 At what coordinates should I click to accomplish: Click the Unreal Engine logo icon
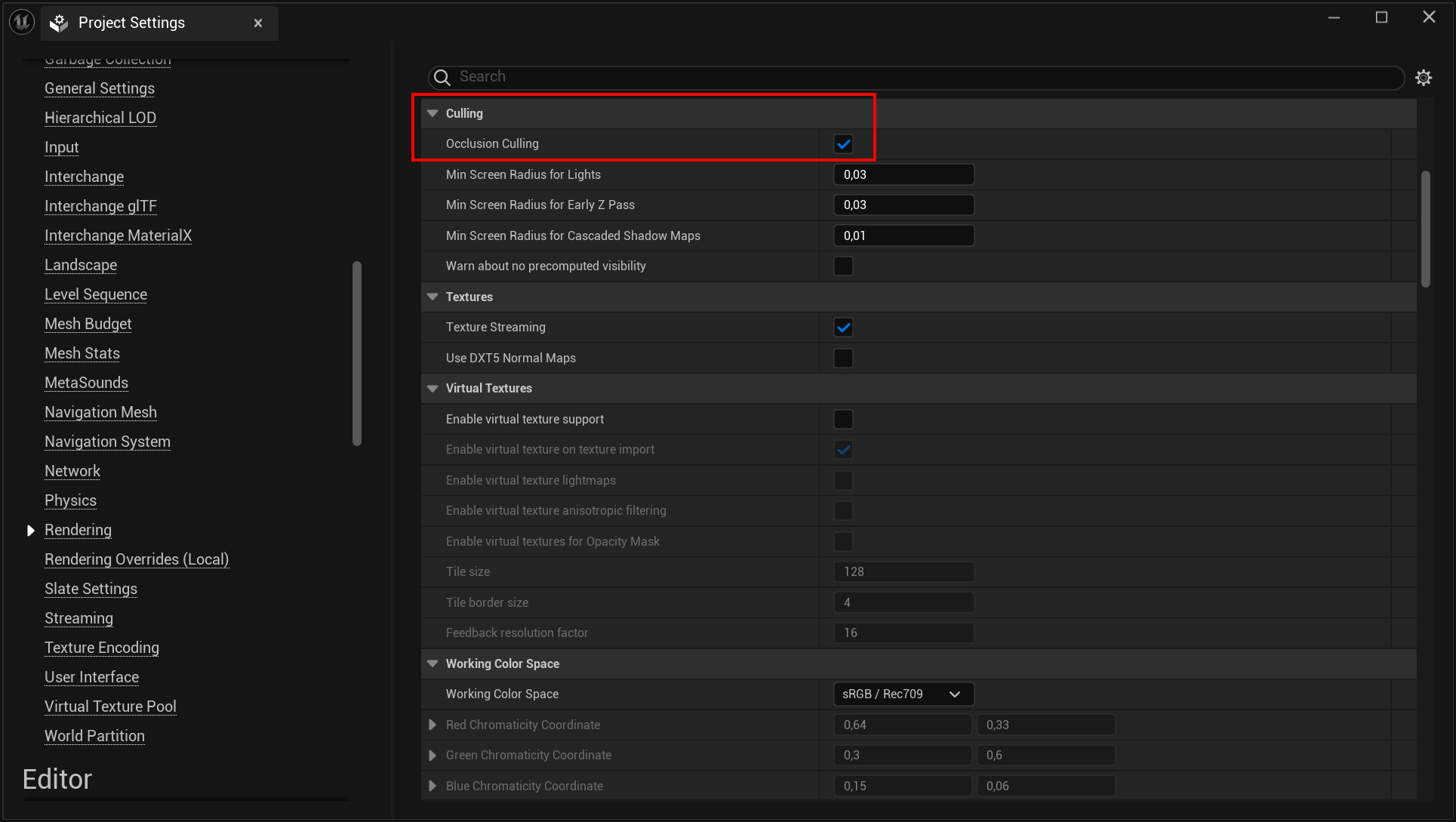20,21
